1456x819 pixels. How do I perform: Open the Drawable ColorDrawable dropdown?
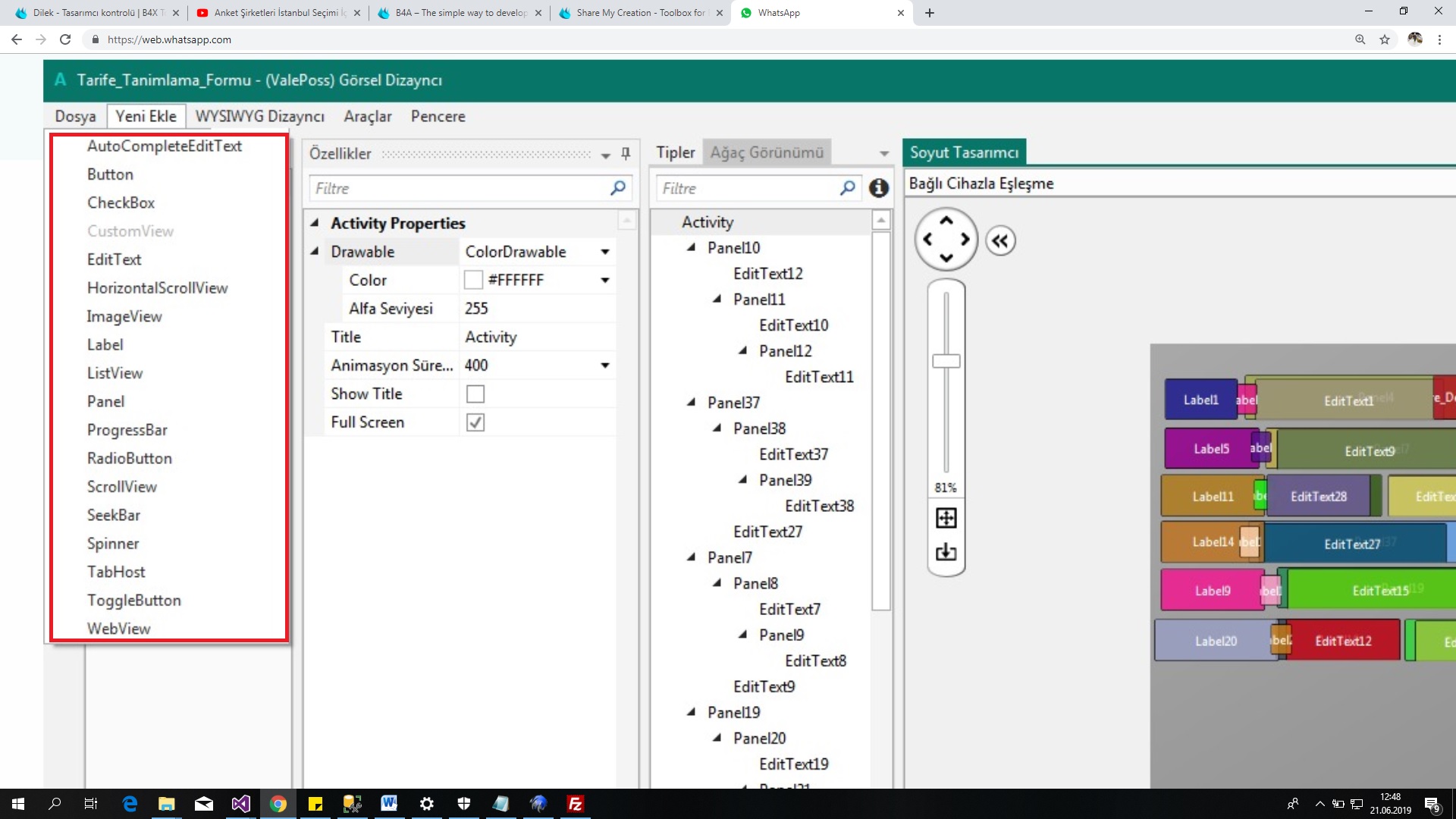tap(604, 251)
